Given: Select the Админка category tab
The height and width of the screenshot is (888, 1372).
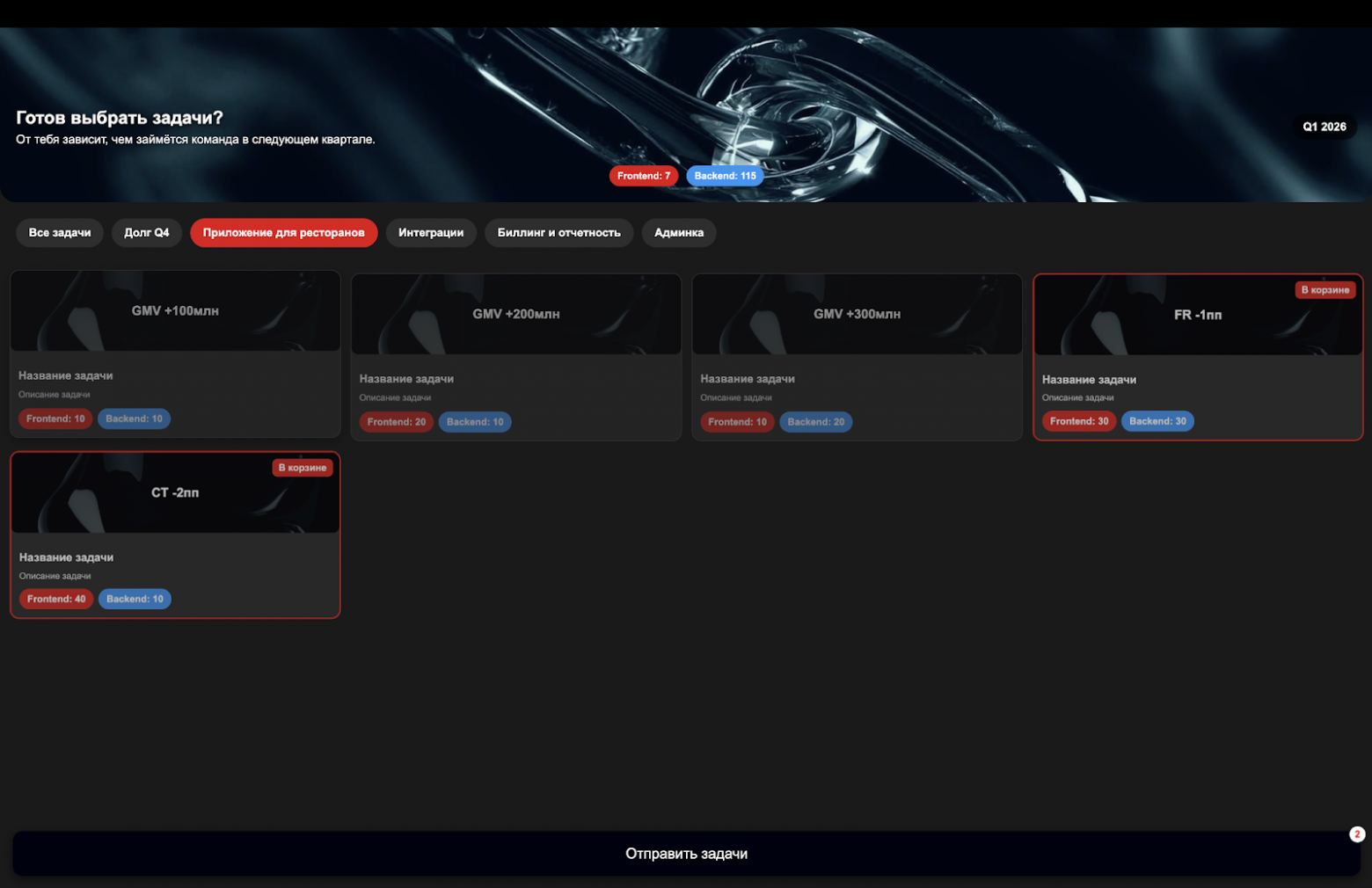Looking at the screenshot, I should click(678, 233).
